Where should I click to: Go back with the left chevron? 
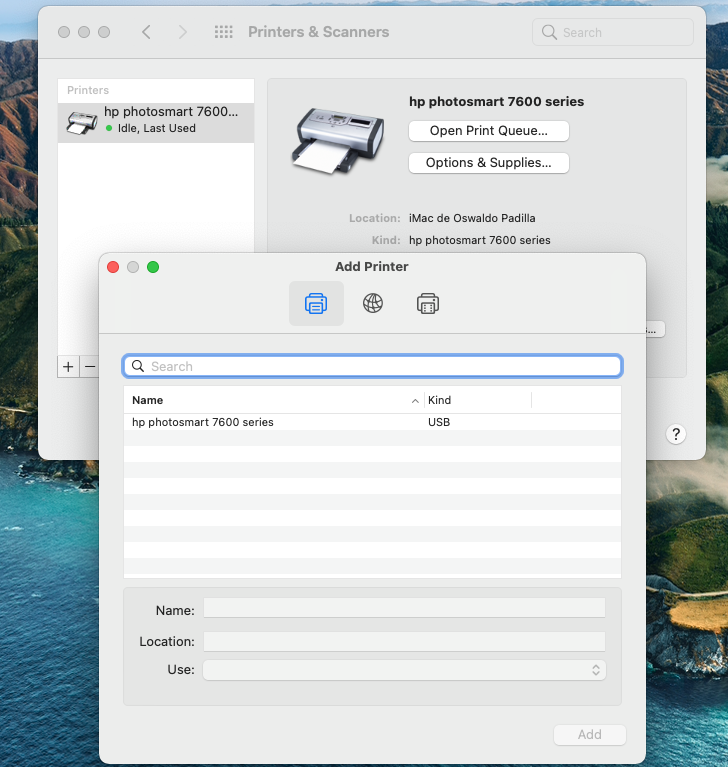click(x=147, y=32)
